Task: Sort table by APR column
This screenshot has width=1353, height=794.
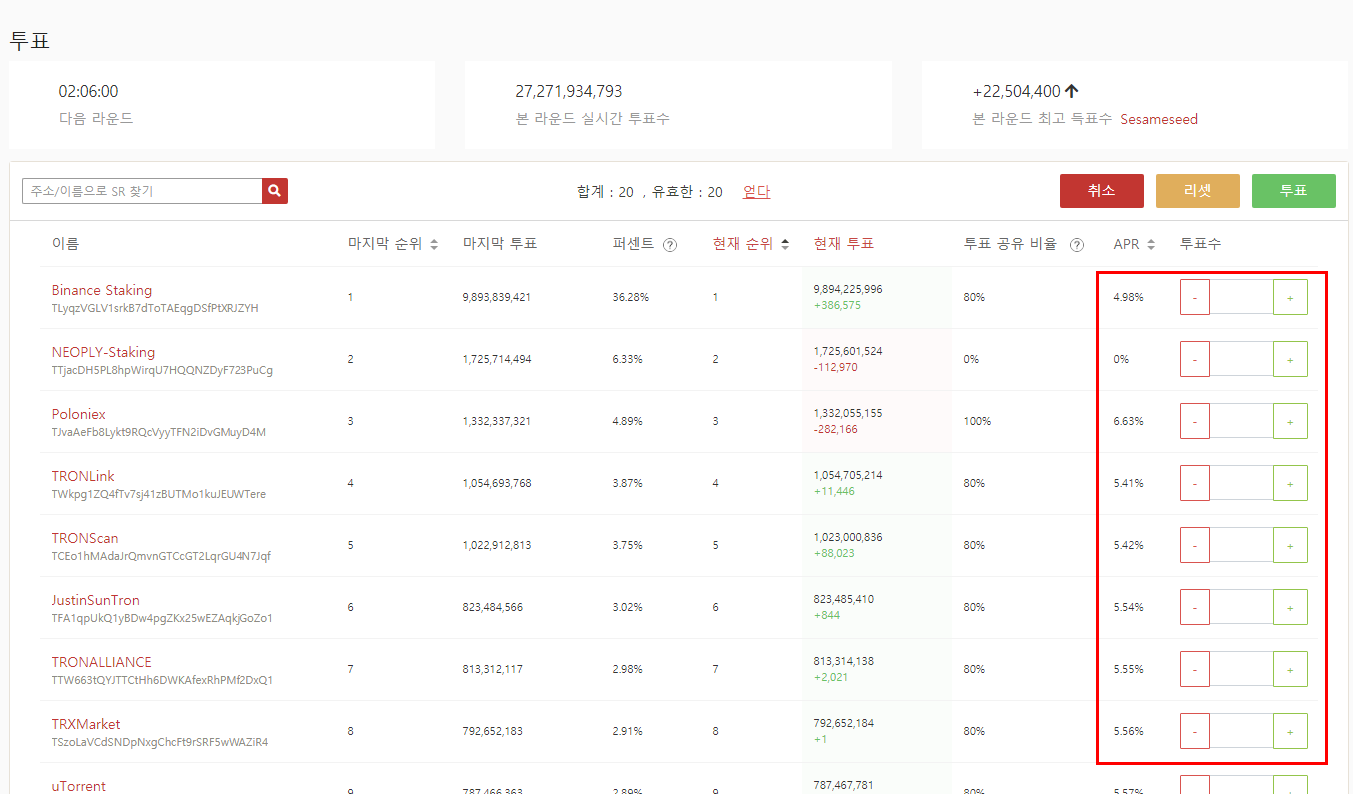Action: 1151,245
